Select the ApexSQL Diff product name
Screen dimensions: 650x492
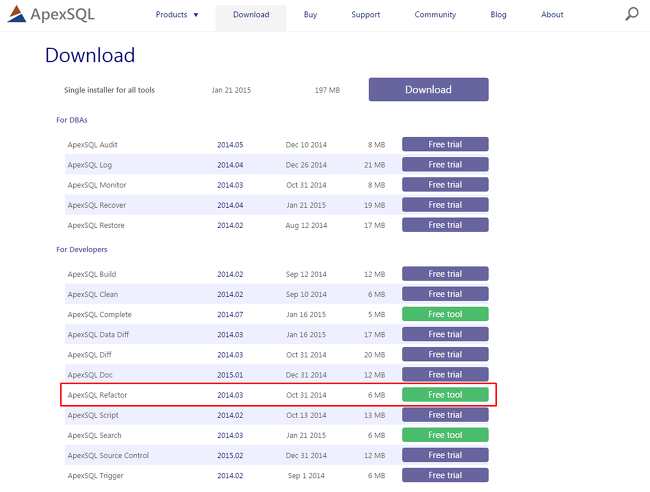[90, 355]
